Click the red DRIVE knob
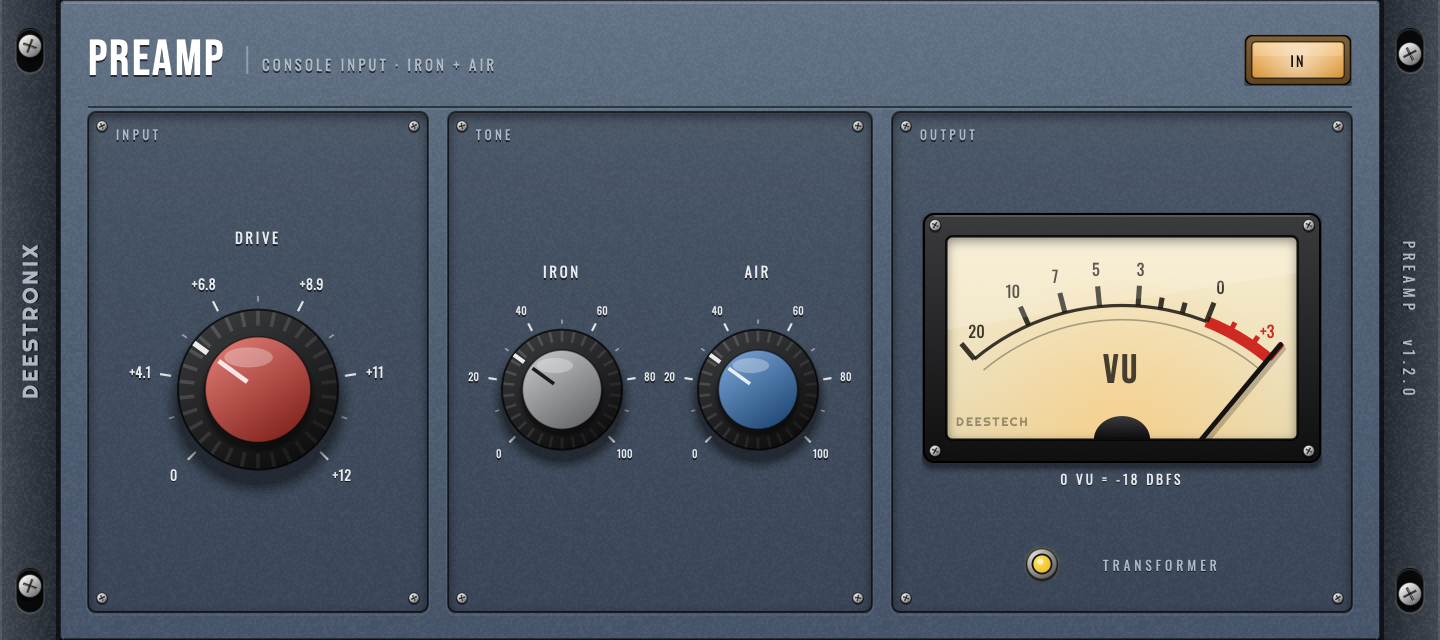The width and height of the screenshot is (1440, 640). 258,389
